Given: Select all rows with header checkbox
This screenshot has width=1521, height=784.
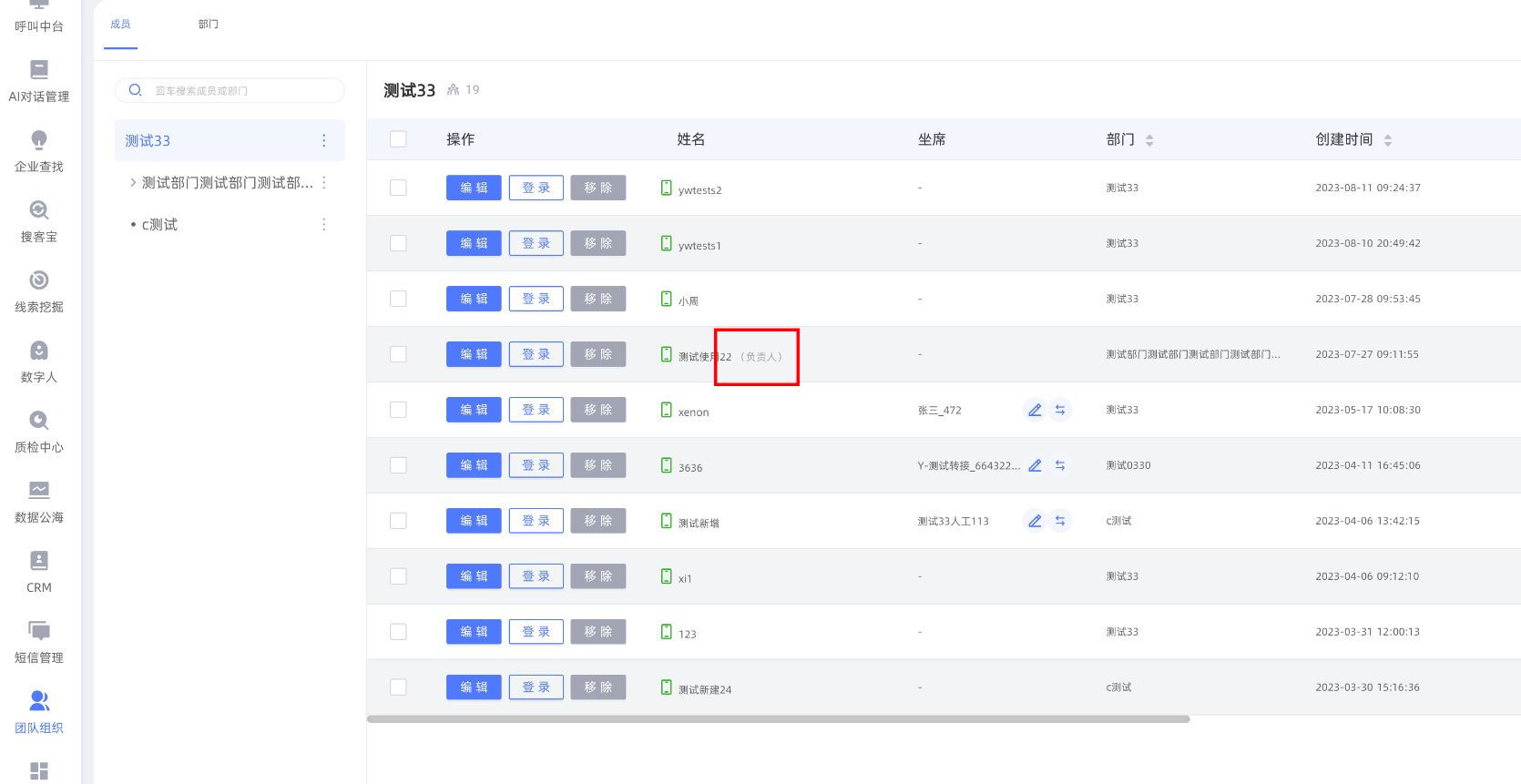Looking at the screenshot, I should (398, 139).
